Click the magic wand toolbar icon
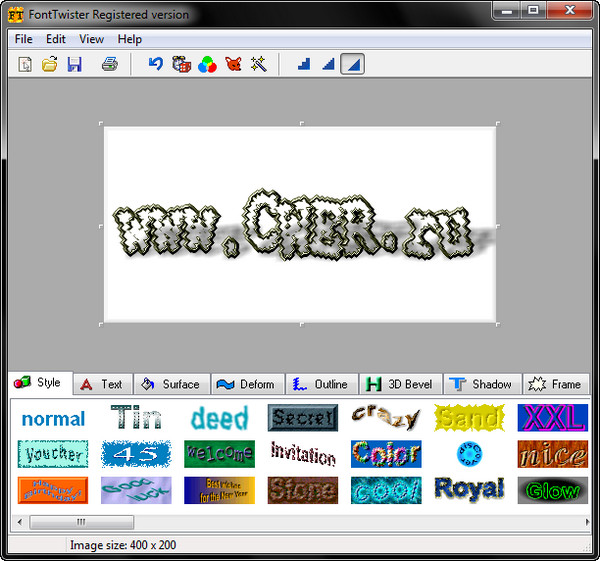This screenshot has width=600, height=561. 259,64
